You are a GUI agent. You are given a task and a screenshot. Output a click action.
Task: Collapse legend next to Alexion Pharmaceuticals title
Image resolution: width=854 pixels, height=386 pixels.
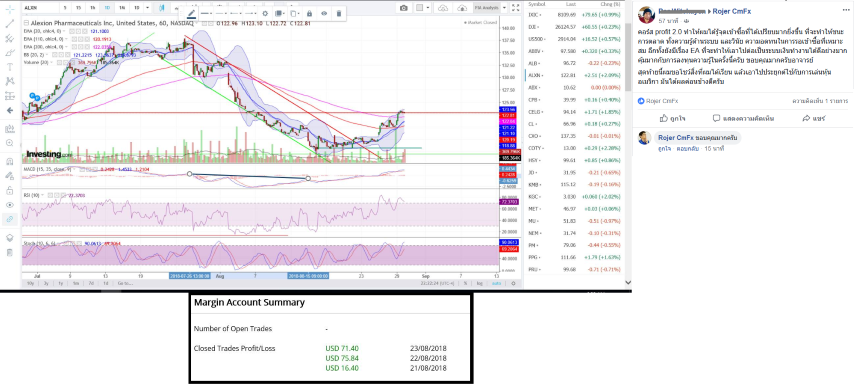pyautogui.click(x=27, y=23)
